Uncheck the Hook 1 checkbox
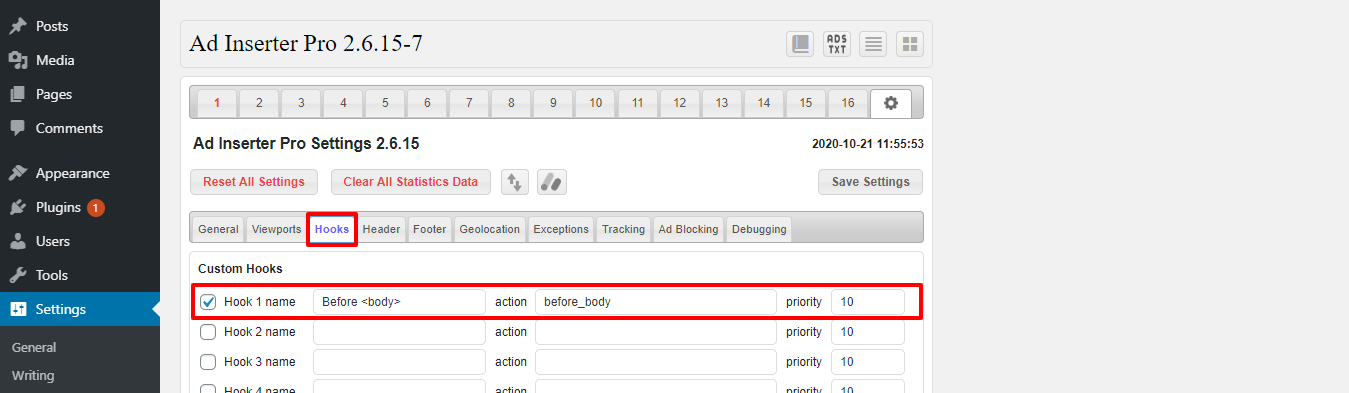 (x=208, y=302)
